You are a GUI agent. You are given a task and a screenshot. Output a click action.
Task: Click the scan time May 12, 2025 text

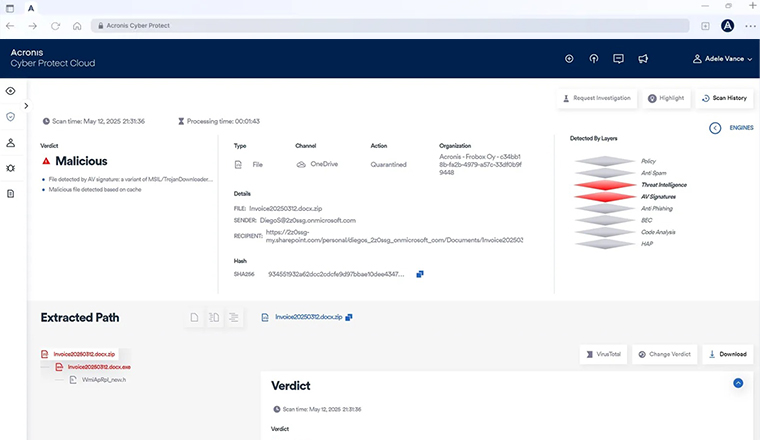click(x=98, y=121)
